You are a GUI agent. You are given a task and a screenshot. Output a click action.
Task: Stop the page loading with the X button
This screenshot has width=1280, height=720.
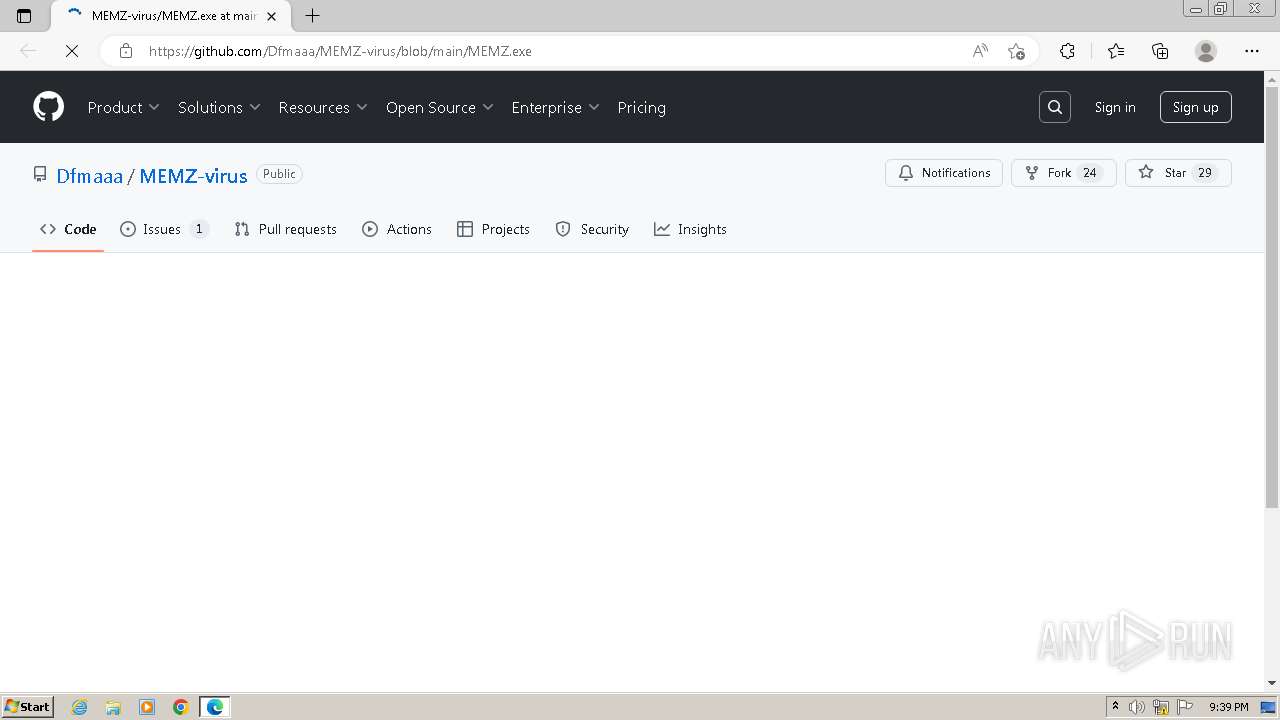tap(72, 51)
